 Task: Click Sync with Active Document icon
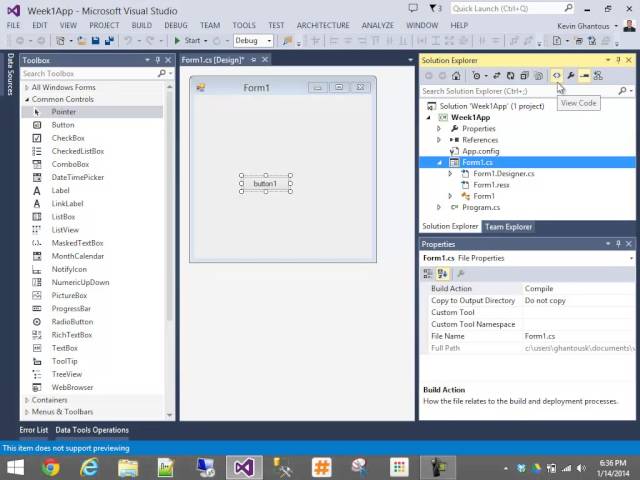click(x=497, y=76)
